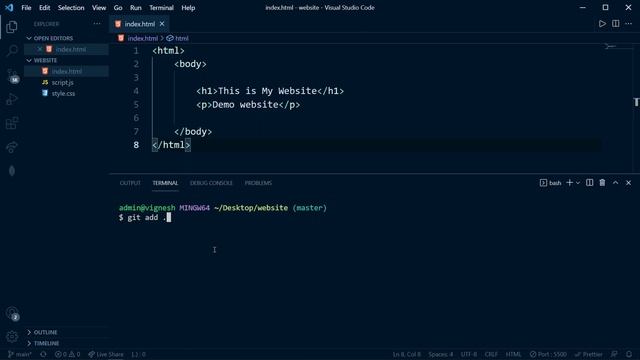The height and width of the screenshot is (360, 640).
Task: Click Port: 5500 Live Server status
Action: pyautogui.click(x=548, y=354)
